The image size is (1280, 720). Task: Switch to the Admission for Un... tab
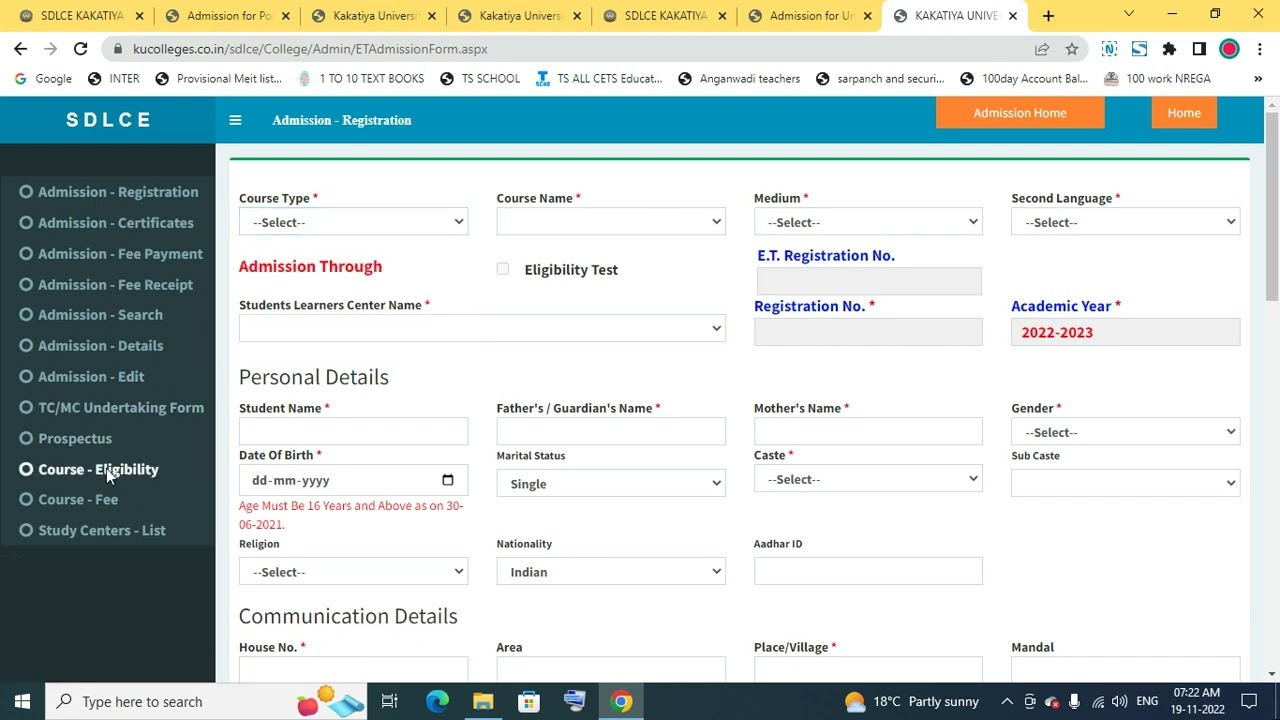coord(812,16)
